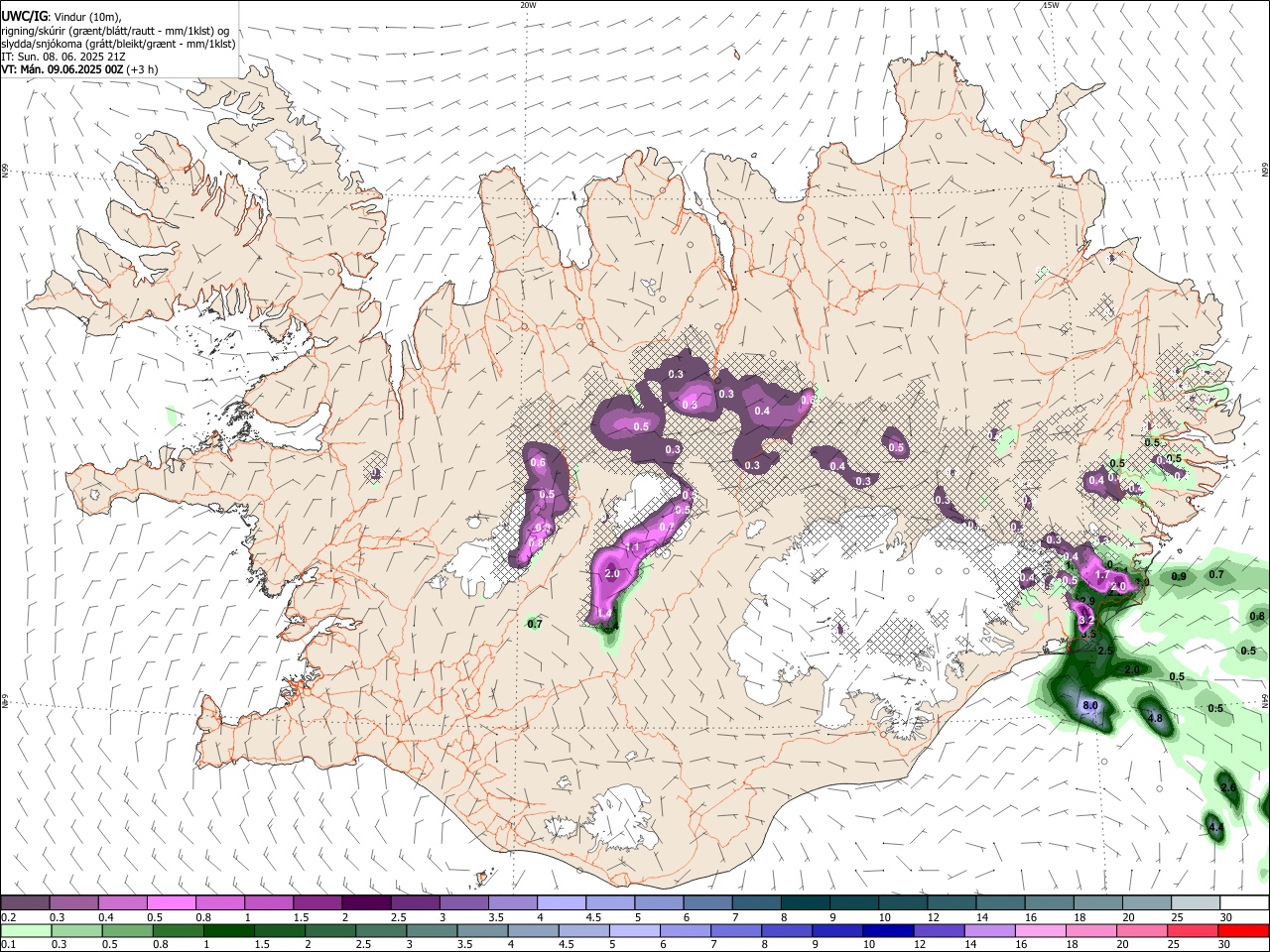
Task: Select the 4.4 rainfall value on the map
Action: point(1215,827)
